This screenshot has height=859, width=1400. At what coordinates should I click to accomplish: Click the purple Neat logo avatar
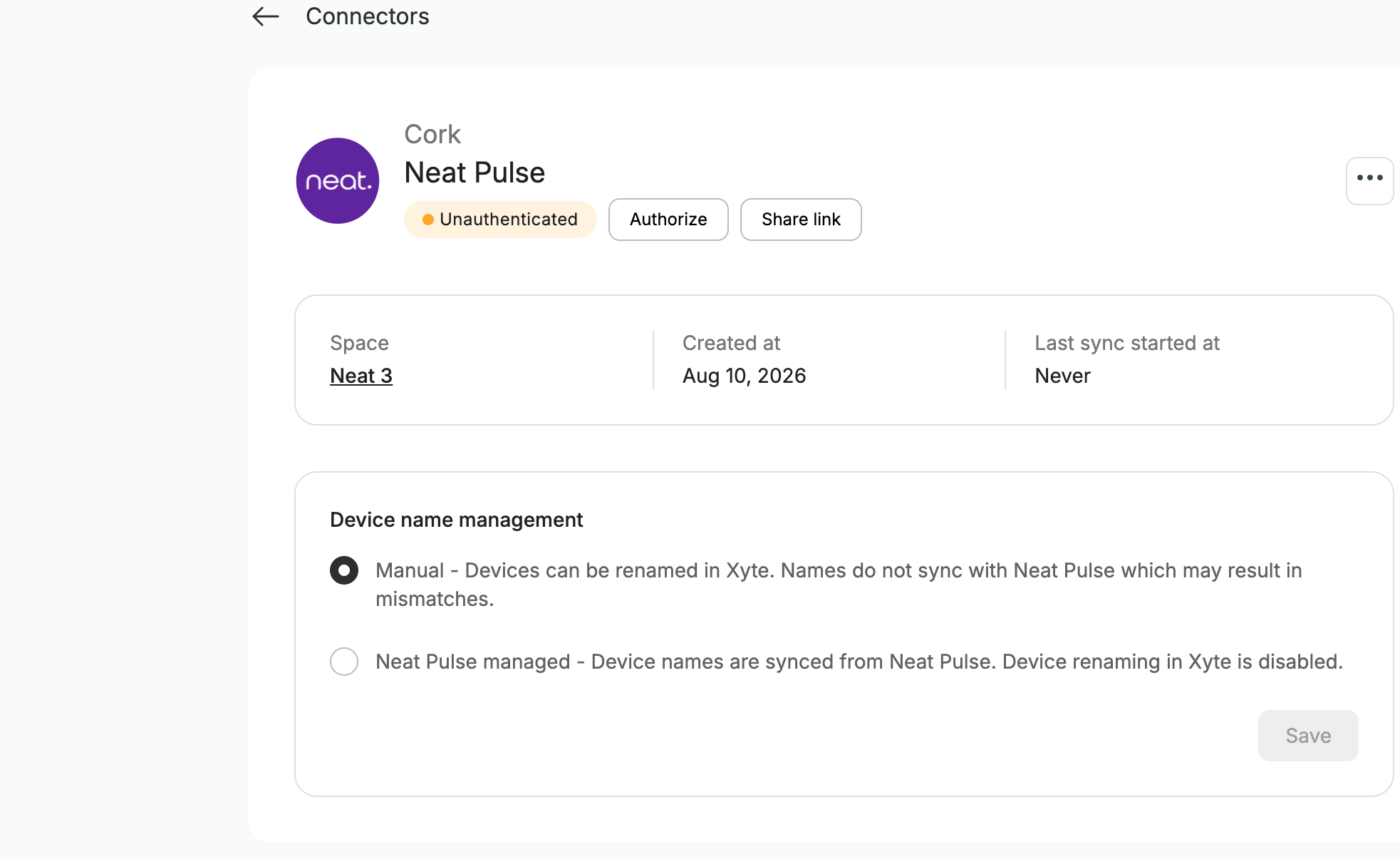[338, 180]
